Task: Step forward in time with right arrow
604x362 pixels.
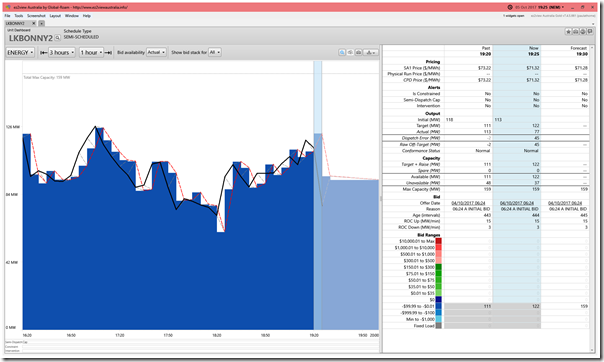Action: 108,52
